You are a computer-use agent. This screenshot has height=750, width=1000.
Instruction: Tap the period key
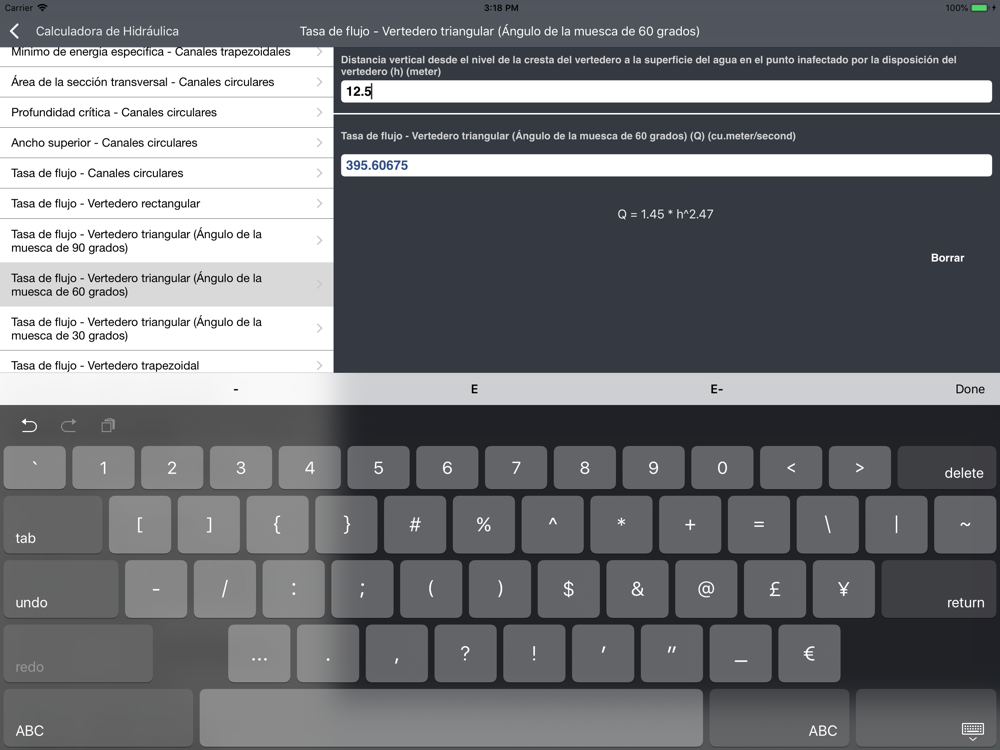[328, 653]
